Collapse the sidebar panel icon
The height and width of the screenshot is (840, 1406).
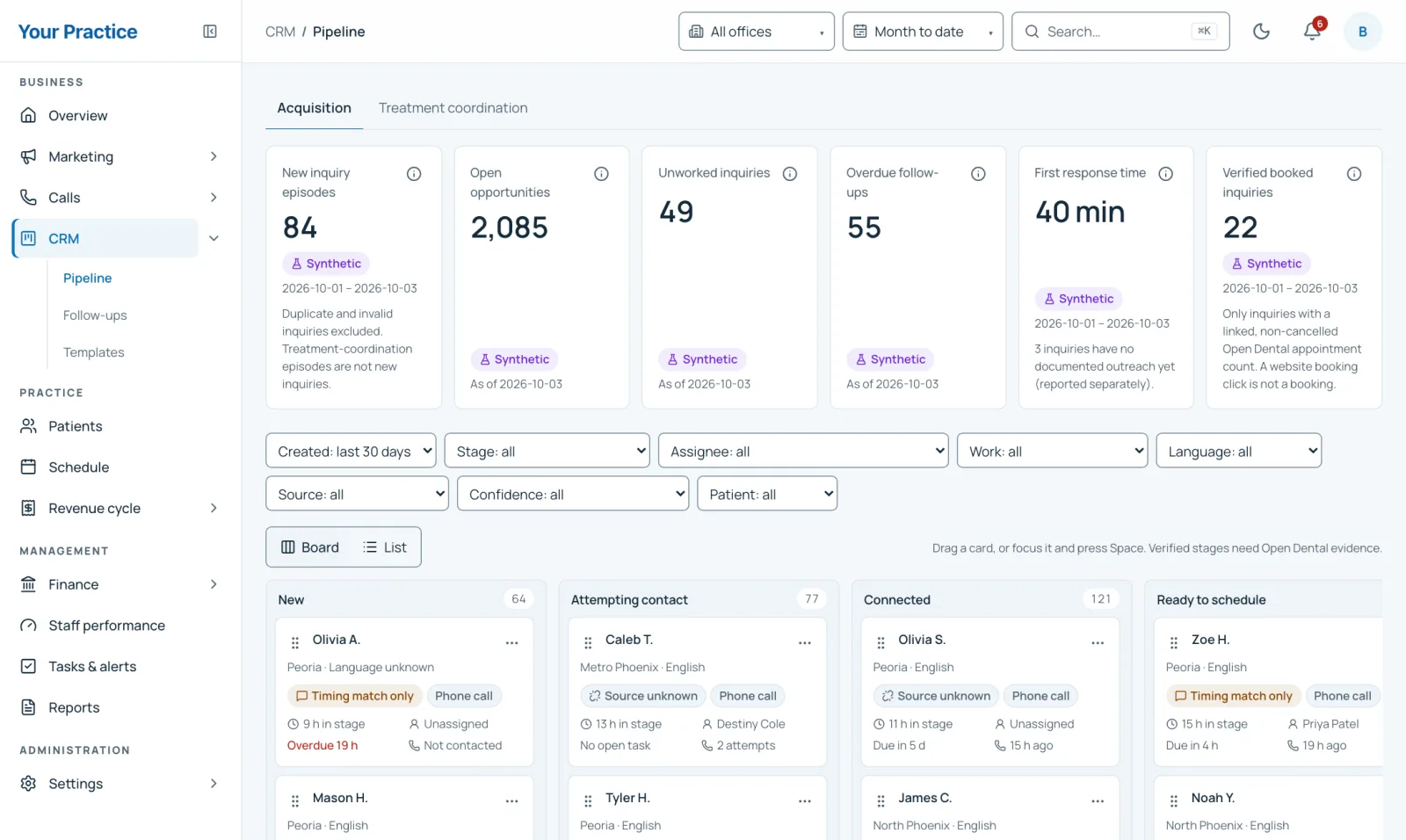[210, 32]
